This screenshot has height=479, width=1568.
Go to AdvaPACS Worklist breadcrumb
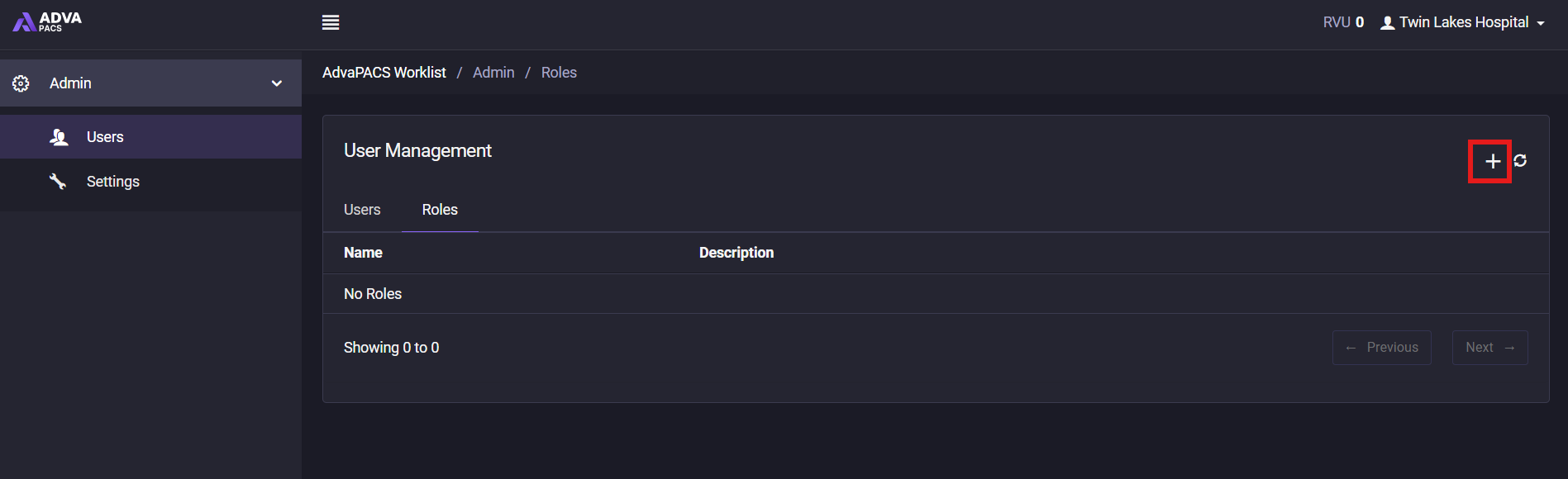[x=384, y=73]
